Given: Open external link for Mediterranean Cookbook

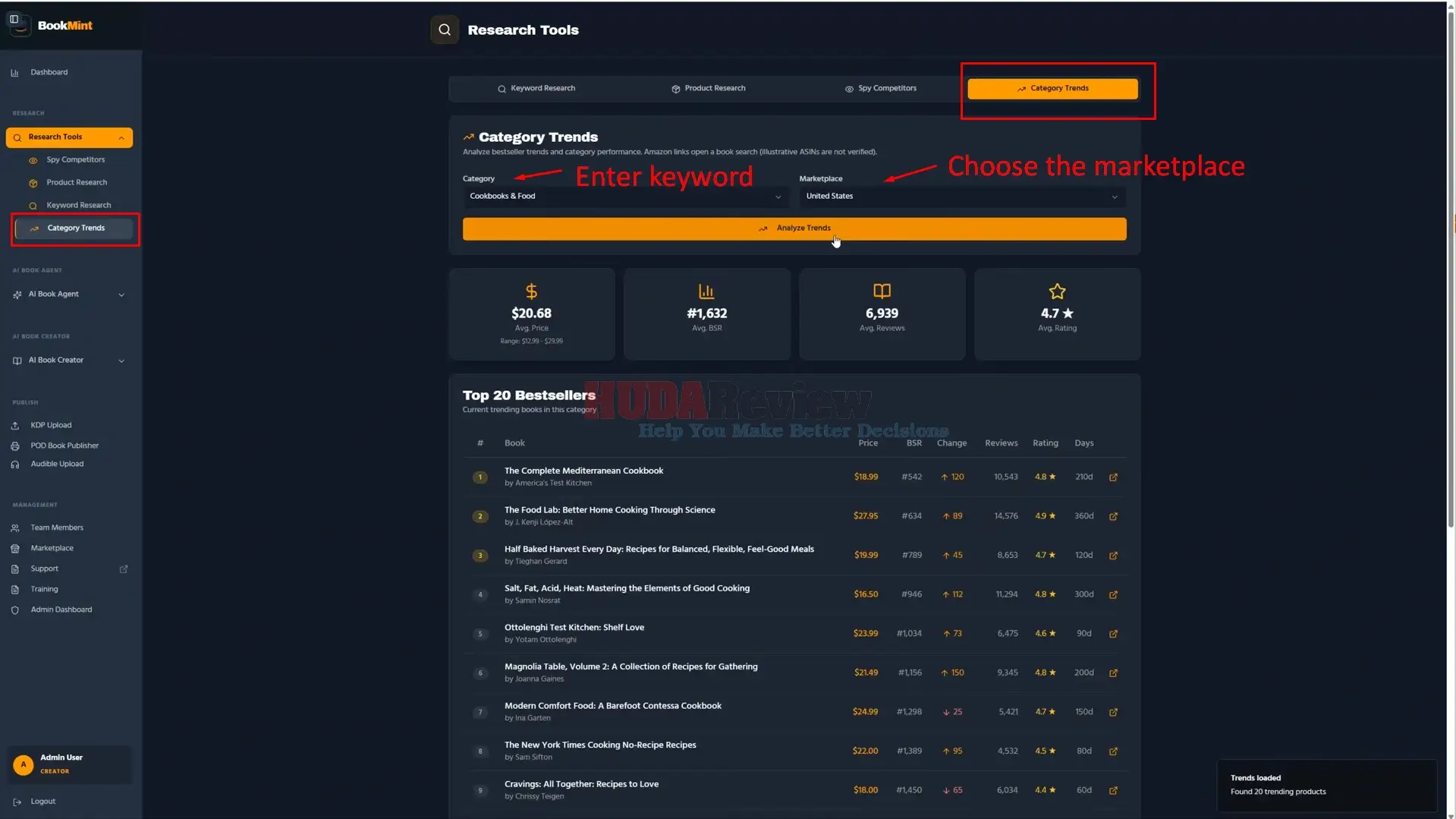Looking at the screenshot, I should coord(1113,477).
